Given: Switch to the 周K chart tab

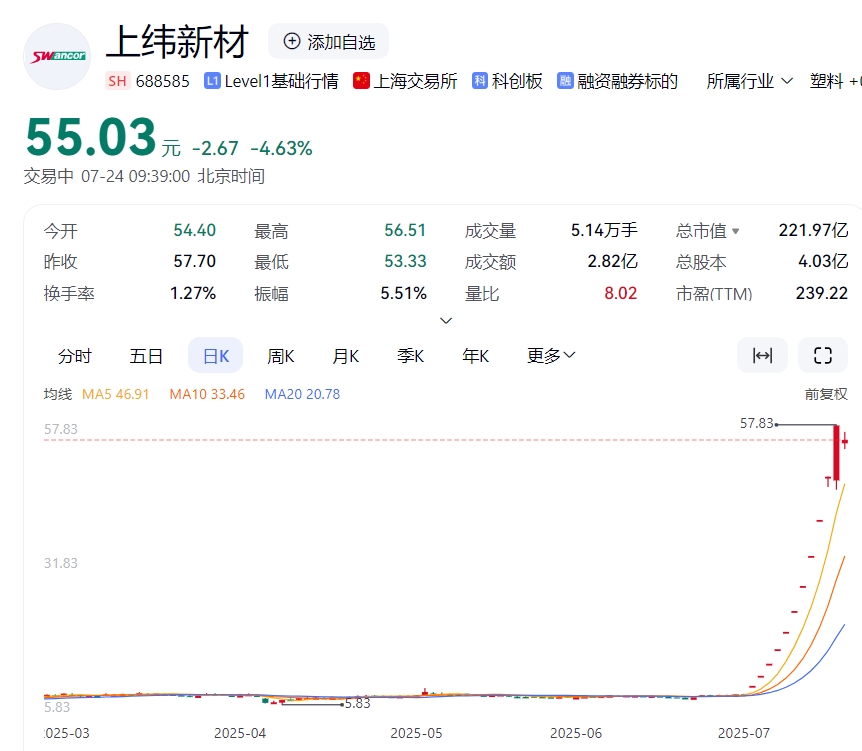Looking at the screenshot, I should pyautogui.click(x=280, y=356).
